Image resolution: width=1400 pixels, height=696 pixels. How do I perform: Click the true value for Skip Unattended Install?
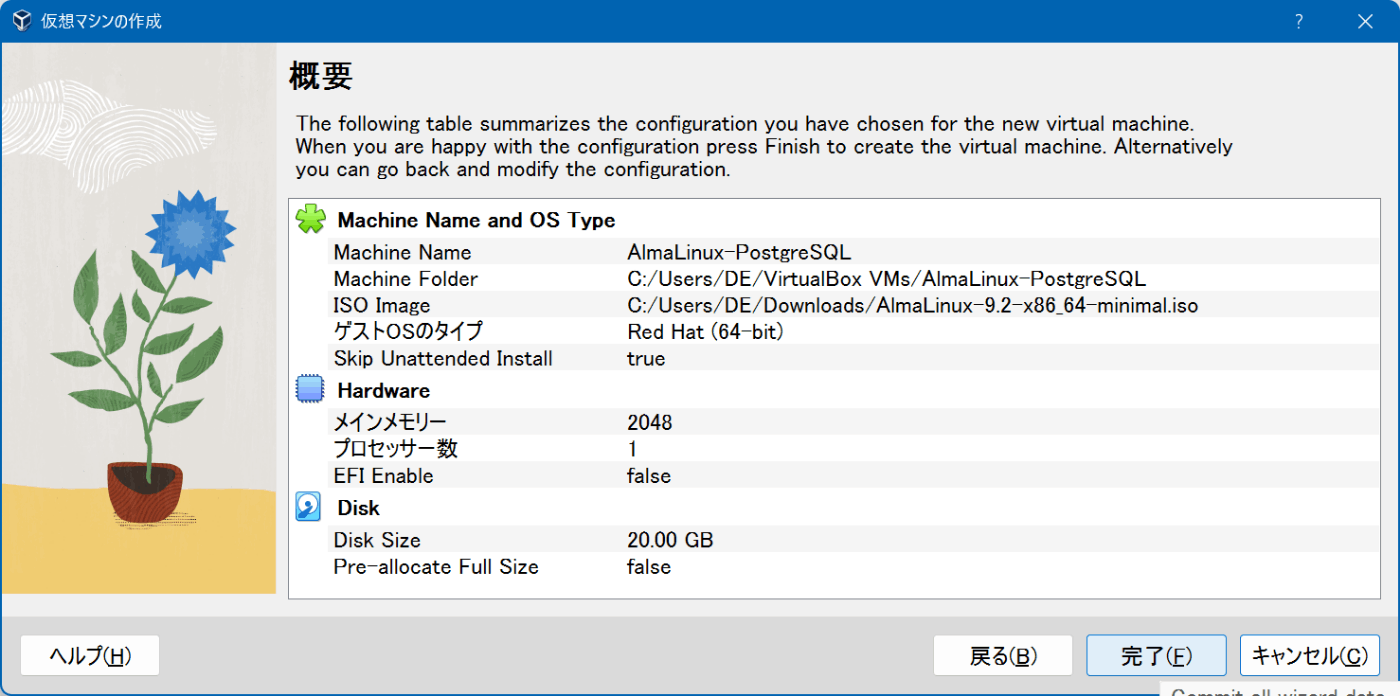coord(646,358)
